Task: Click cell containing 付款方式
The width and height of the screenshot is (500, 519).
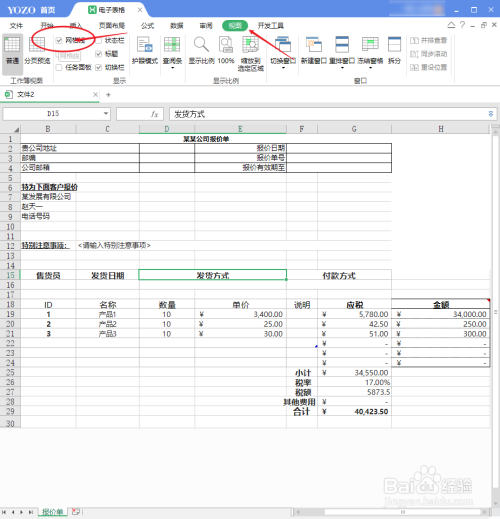Action: (339, 276)
